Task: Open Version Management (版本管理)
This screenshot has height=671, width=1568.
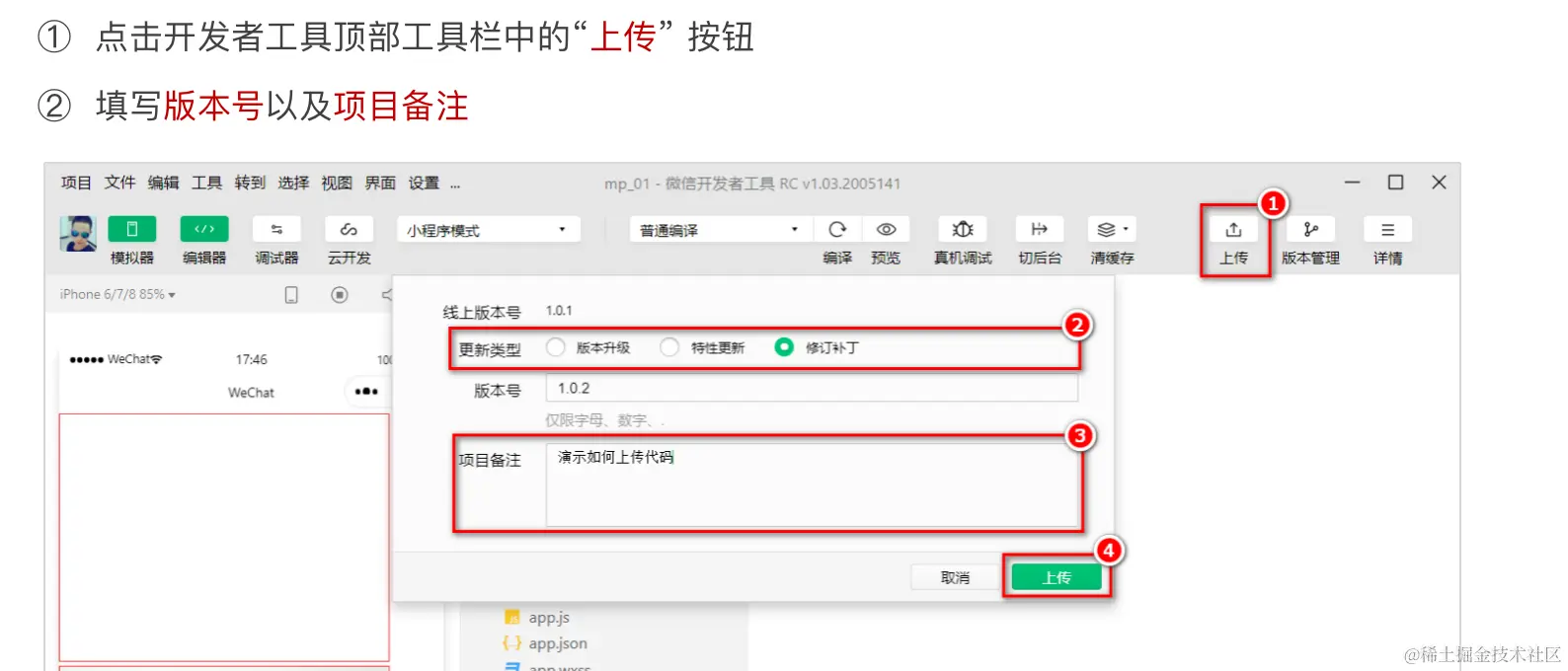Action: click(1310, 229)
